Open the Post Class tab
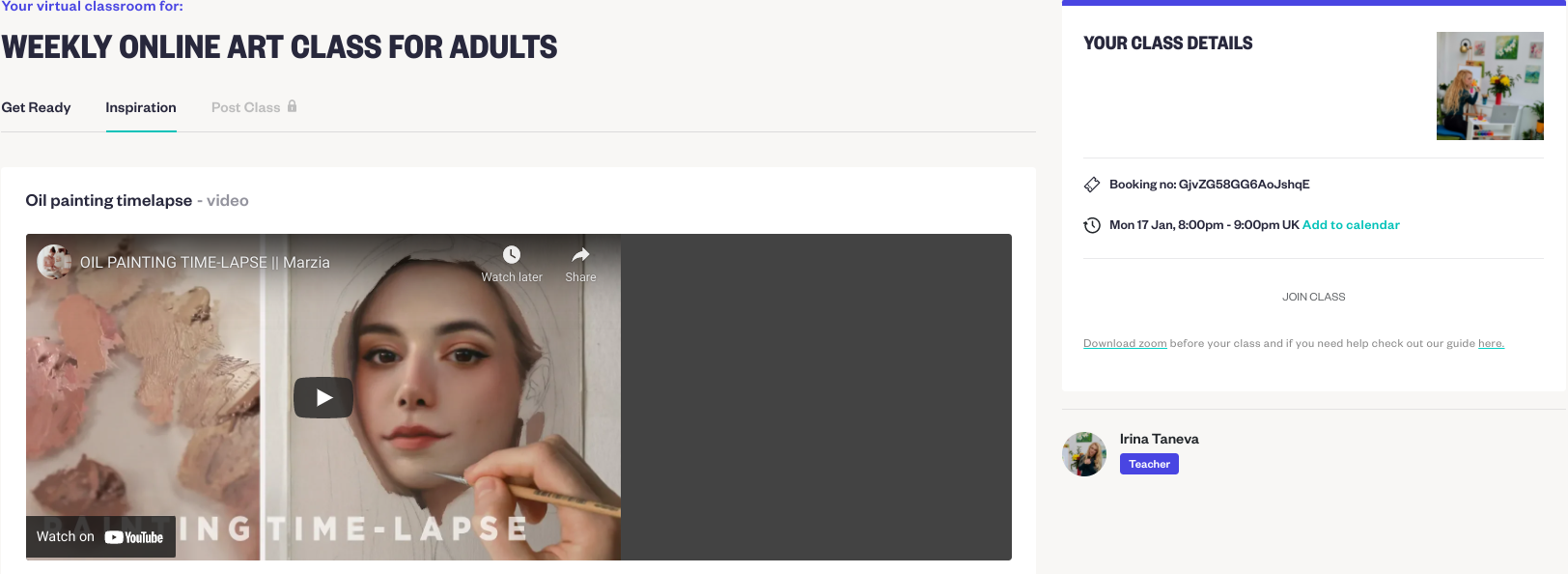 (x=246, y=107)
